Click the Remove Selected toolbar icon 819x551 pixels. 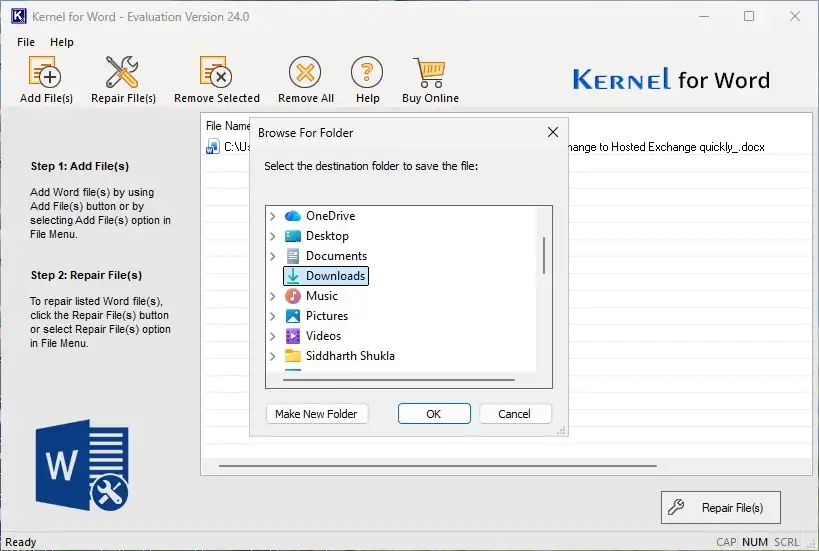pyautogui.click(x=216, y=72)
